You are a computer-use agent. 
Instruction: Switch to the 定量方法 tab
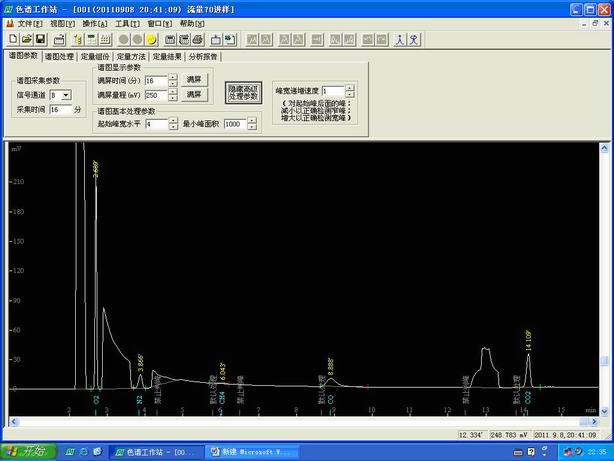[x=131, y=57]
